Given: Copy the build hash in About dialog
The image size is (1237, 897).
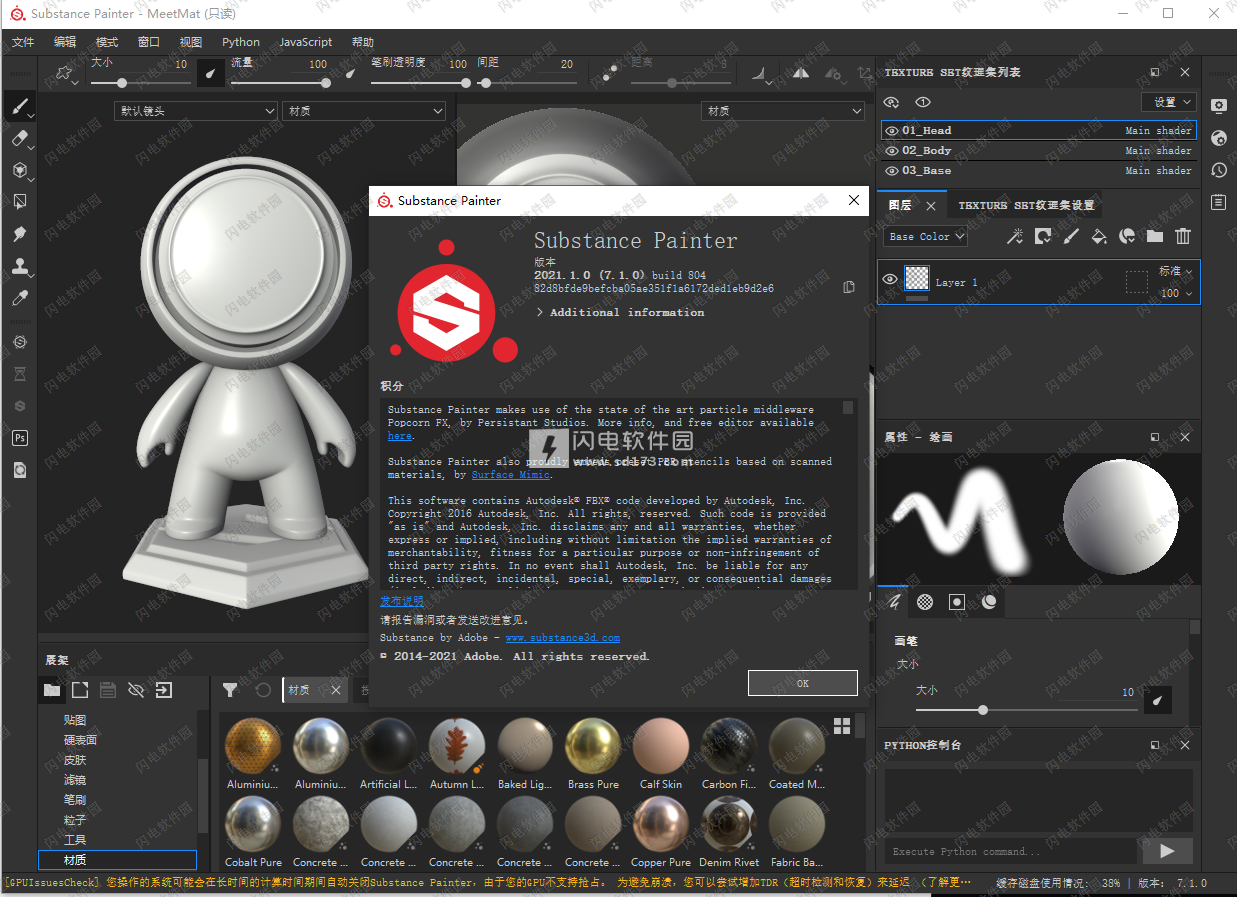Looking at the screenshot, I should [x=849, y=287].
